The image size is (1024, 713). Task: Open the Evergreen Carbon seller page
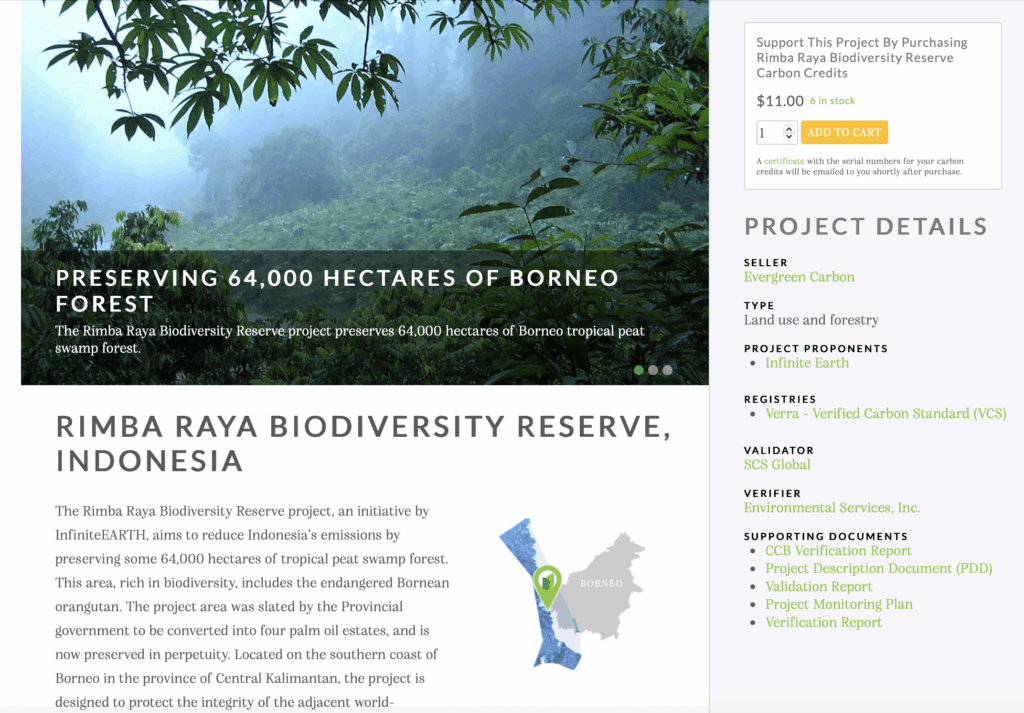coord(799,276)
